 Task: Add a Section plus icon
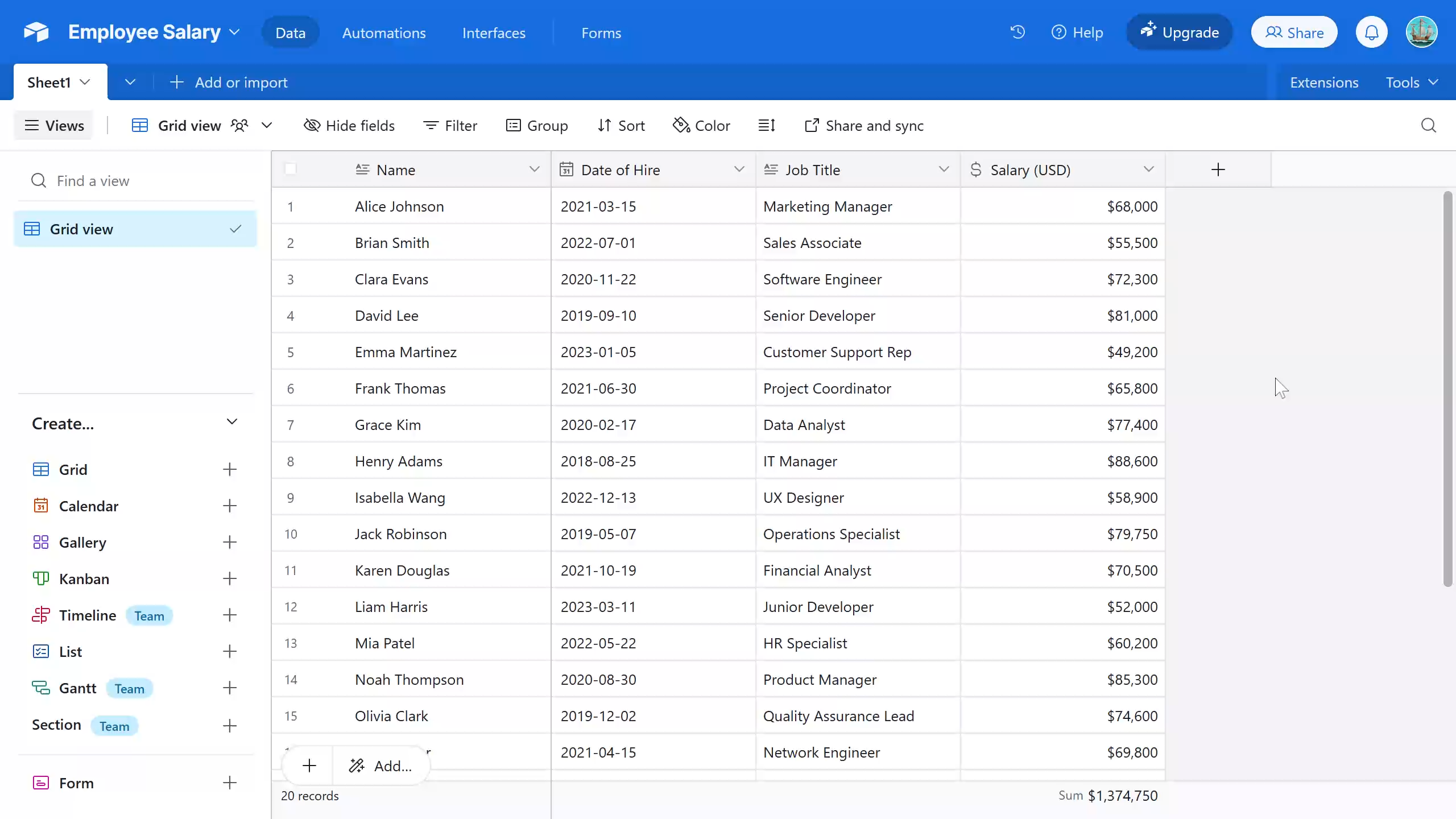(x=229, y=726)
